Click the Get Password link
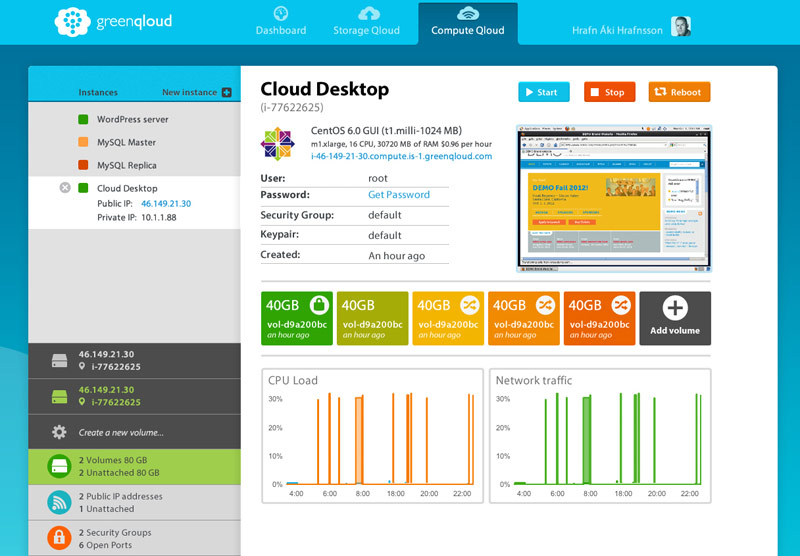 [x=399, y=195]
